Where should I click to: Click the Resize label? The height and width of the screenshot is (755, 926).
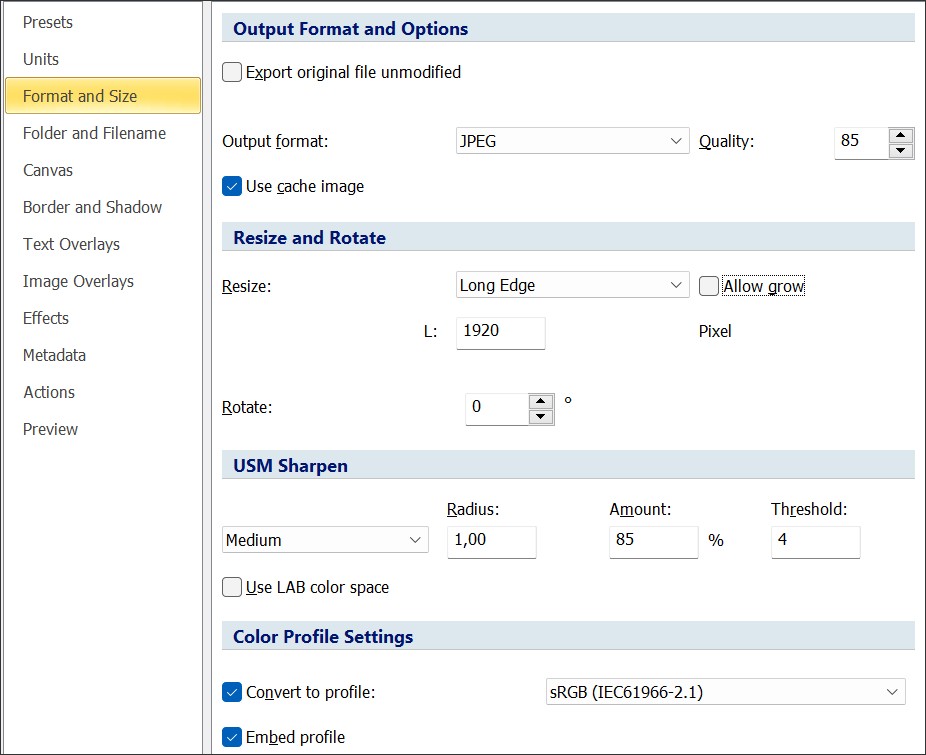click(246, 286)
